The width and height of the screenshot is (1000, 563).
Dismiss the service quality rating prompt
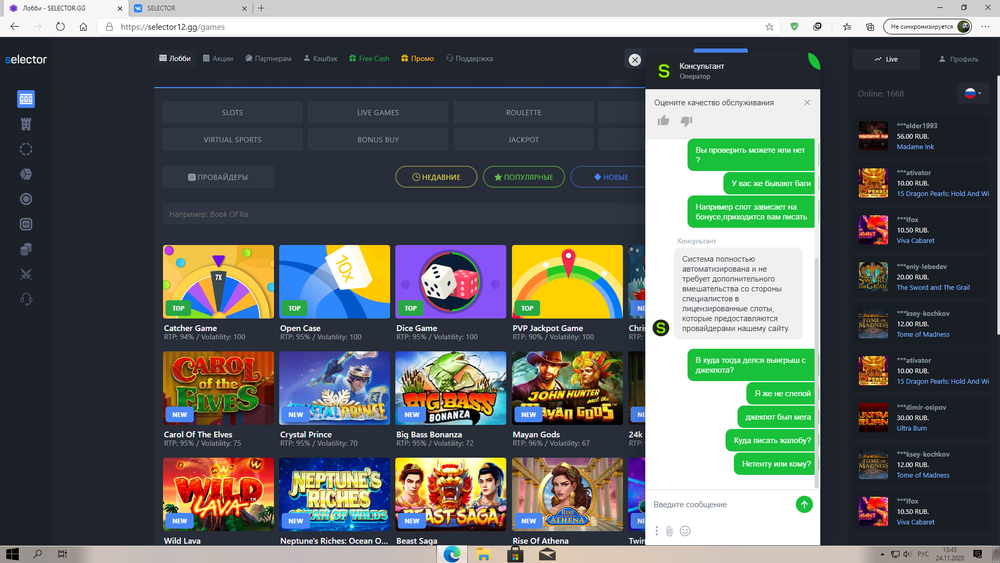(x=807, y=102)
